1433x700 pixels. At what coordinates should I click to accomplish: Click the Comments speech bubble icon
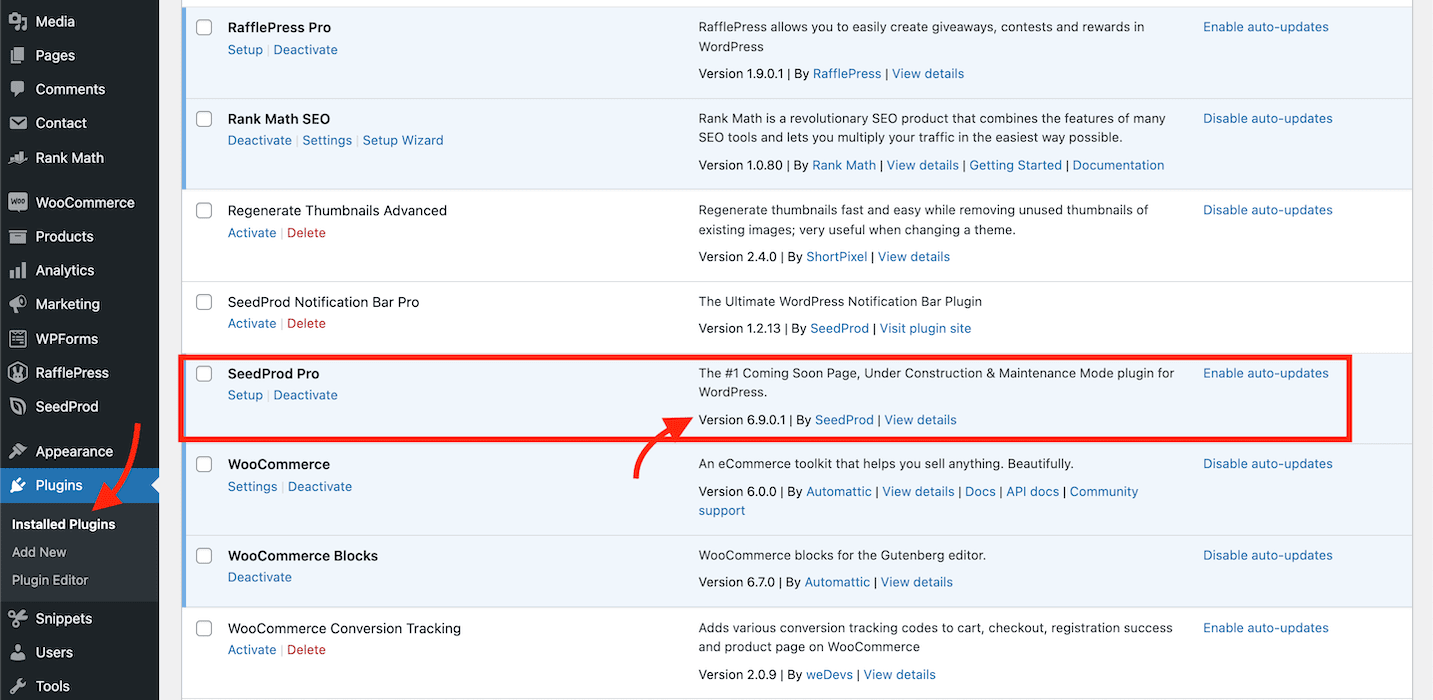(17, 89)
